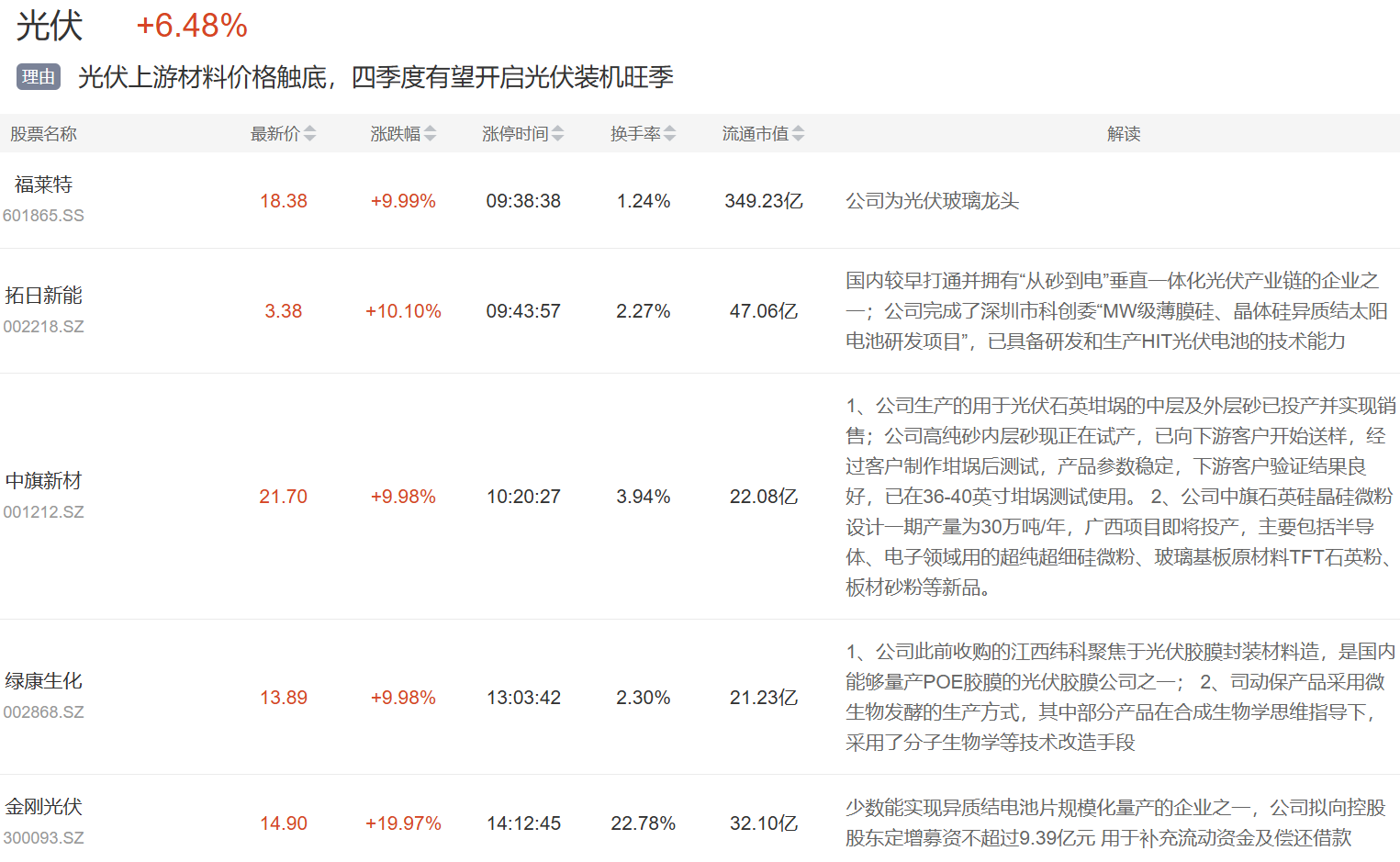This screenshot has width=1400, height=862.
Task: Click the 光伏 sector title
Action: [50, 26]
